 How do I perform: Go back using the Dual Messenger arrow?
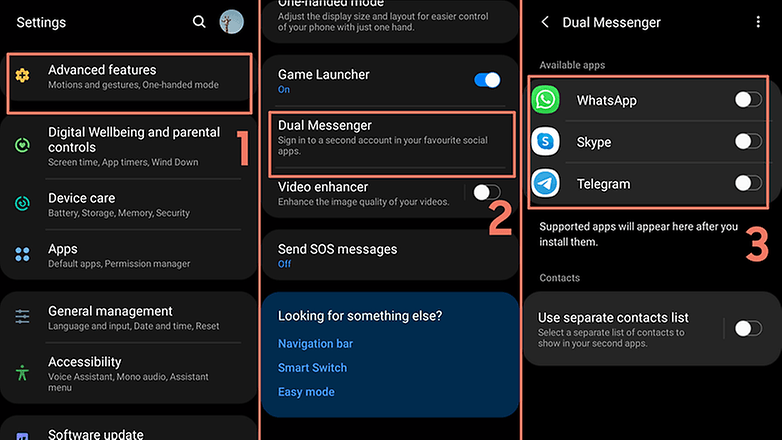[545, 22]
